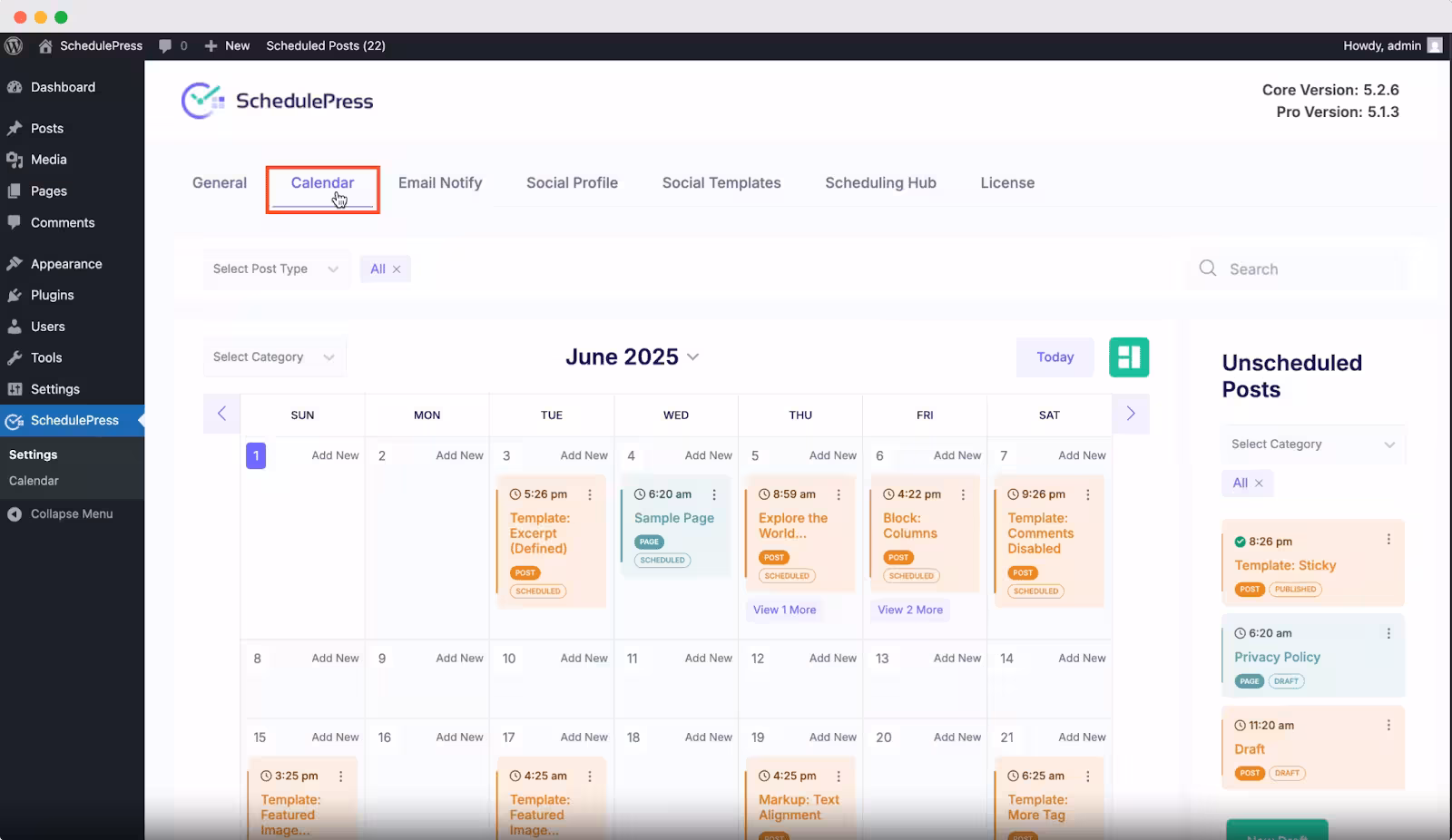Open options menu for Sample Page card
1452x840 pixels.
point(714,494)
